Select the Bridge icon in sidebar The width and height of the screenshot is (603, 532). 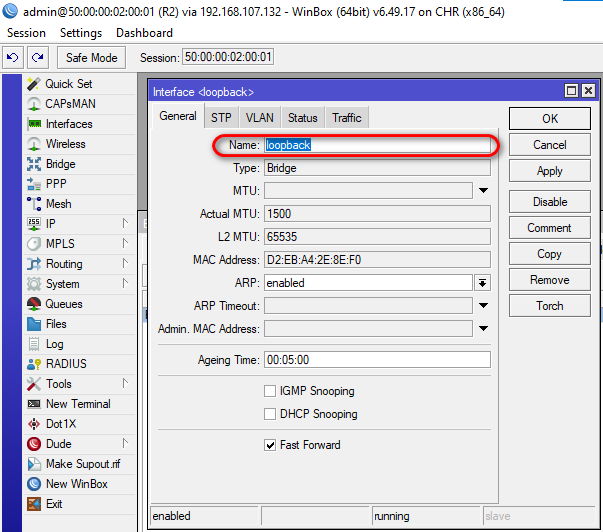tap(34, 164)
